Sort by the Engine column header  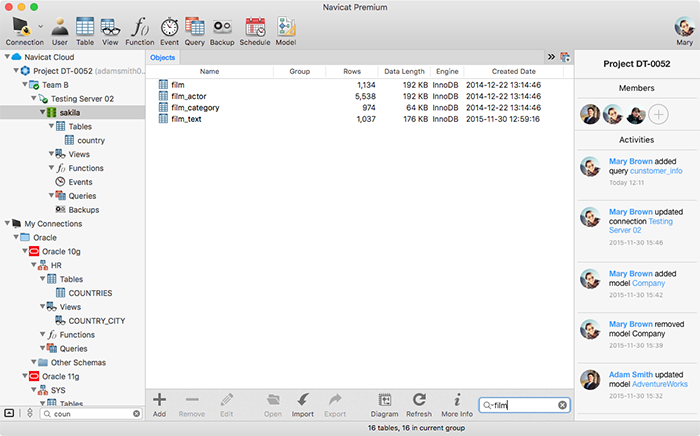point(447,71)
